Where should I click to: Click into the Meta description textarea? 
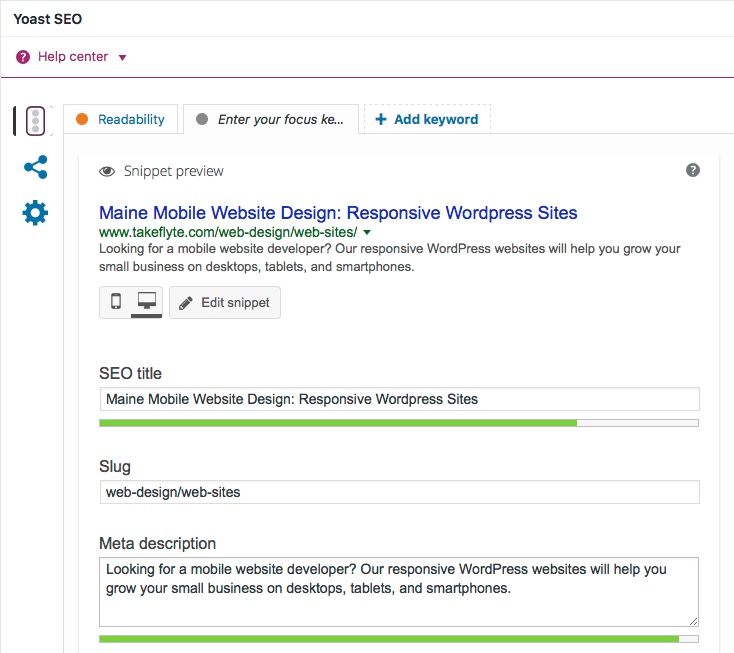tap(399, 592)
